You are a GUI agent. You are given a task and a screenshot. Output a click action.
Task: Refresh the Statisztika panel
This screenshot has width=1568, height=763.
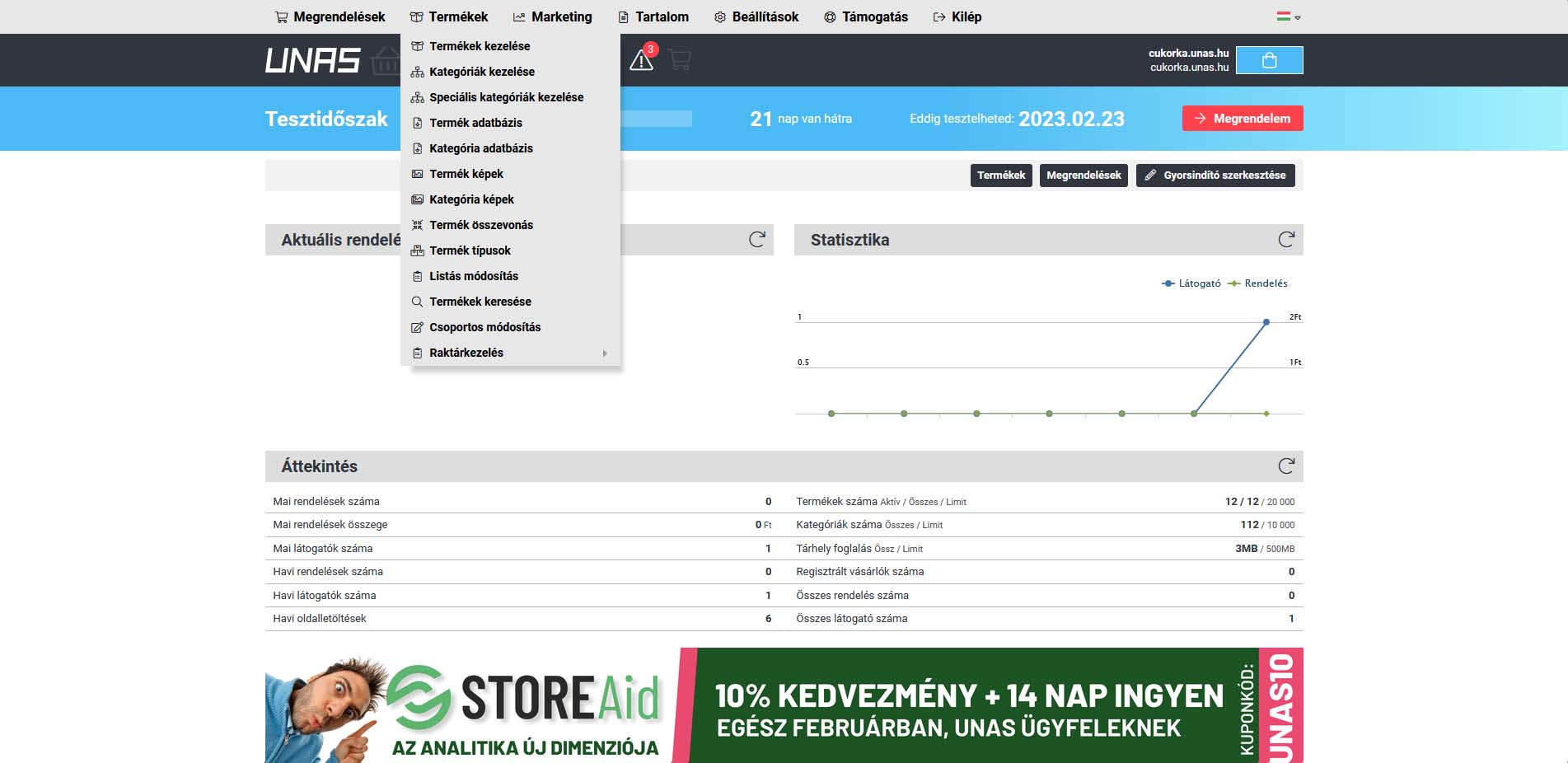(x=1285, y=240)
